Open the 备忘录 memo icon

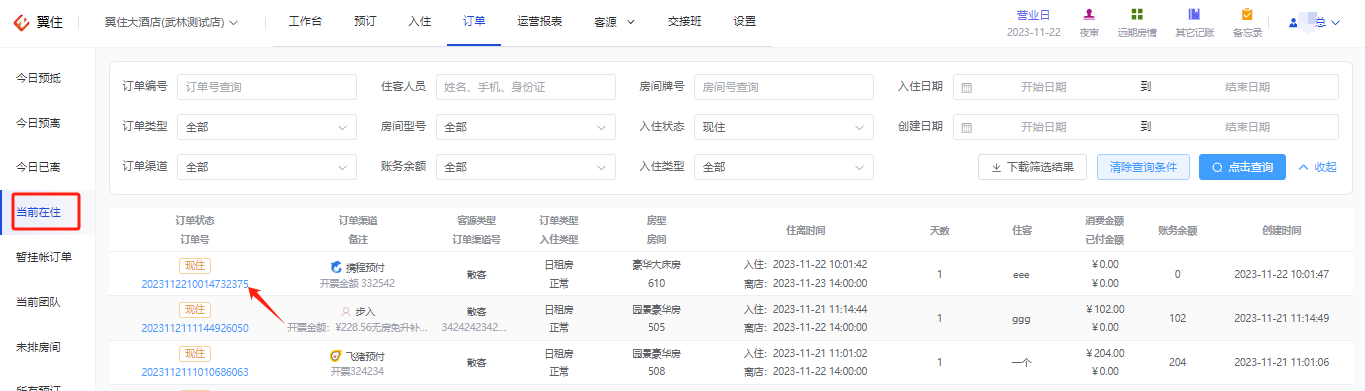click(x=1247, y=14)
